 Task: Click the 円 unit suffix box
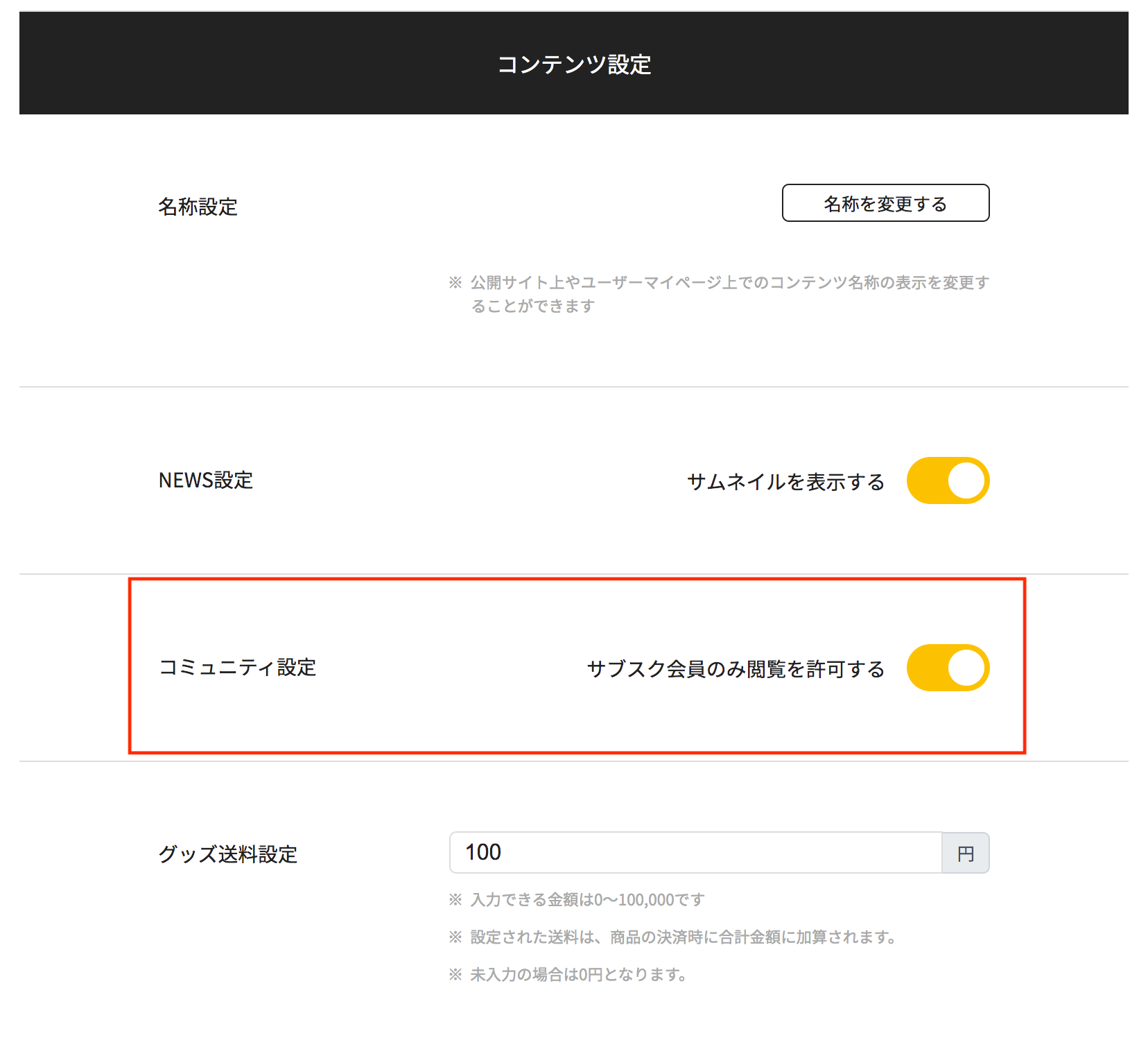tap(966, 853)
